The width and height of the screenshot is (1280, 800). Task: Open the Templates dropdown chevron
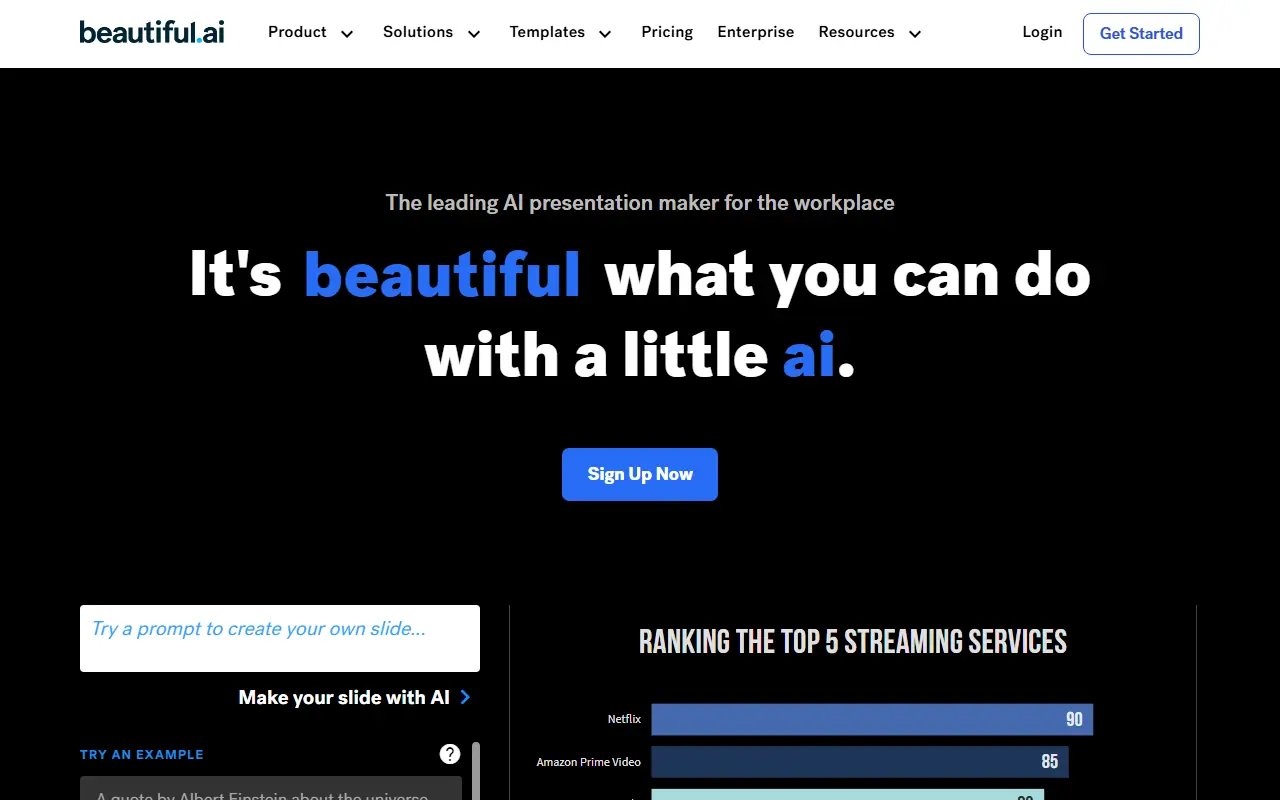coord(605,34)
